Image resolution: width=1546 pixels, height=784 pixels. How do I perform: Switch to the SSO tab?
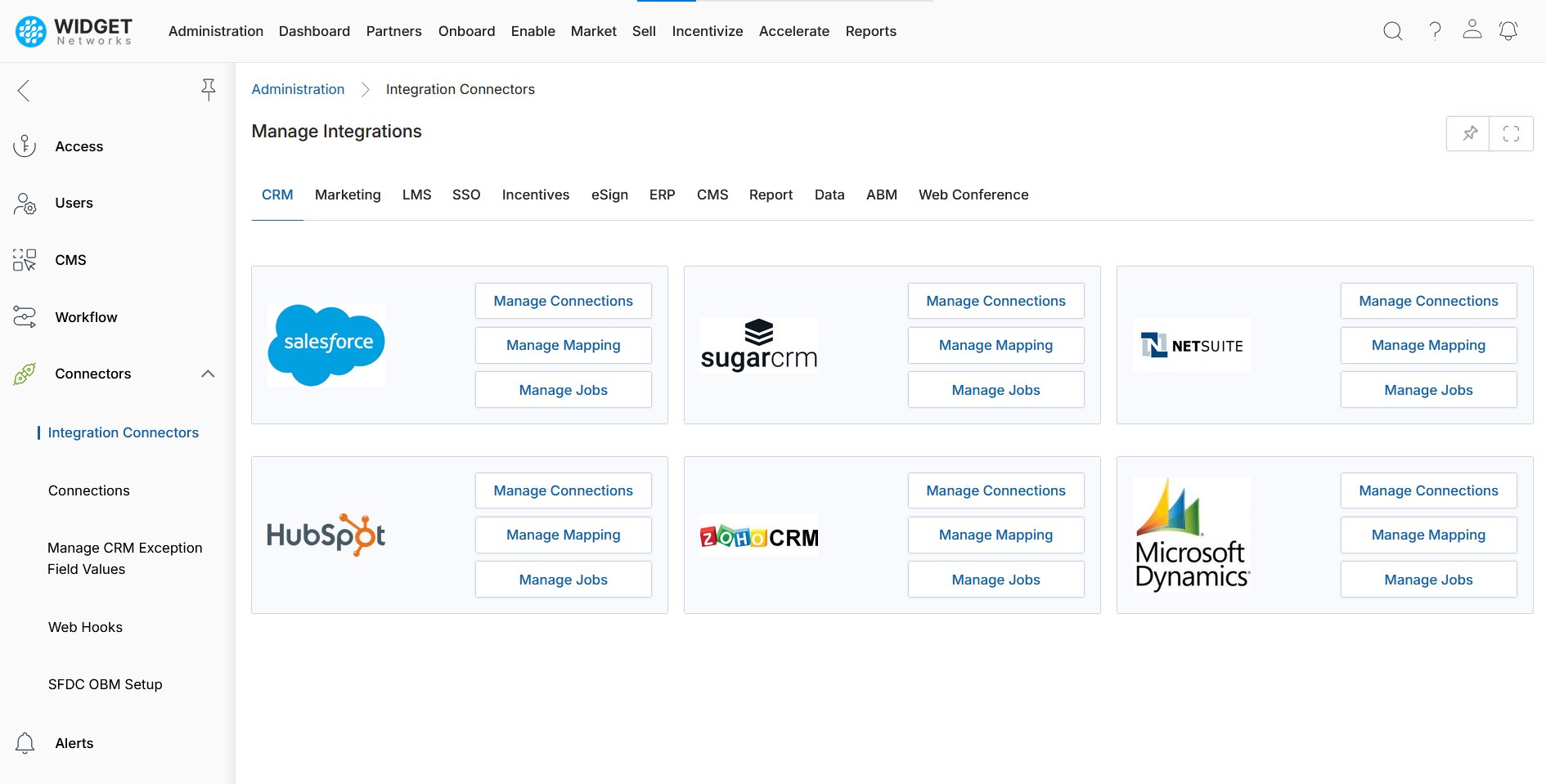tap(466, 195)
